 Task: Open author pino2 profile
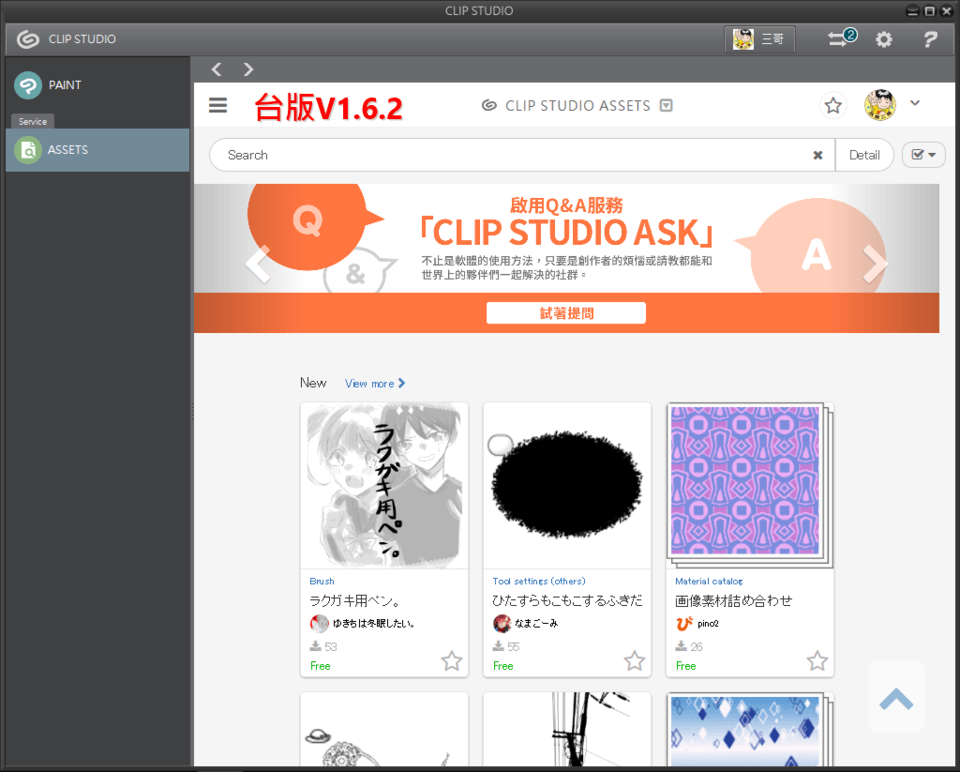coord(697,623)
